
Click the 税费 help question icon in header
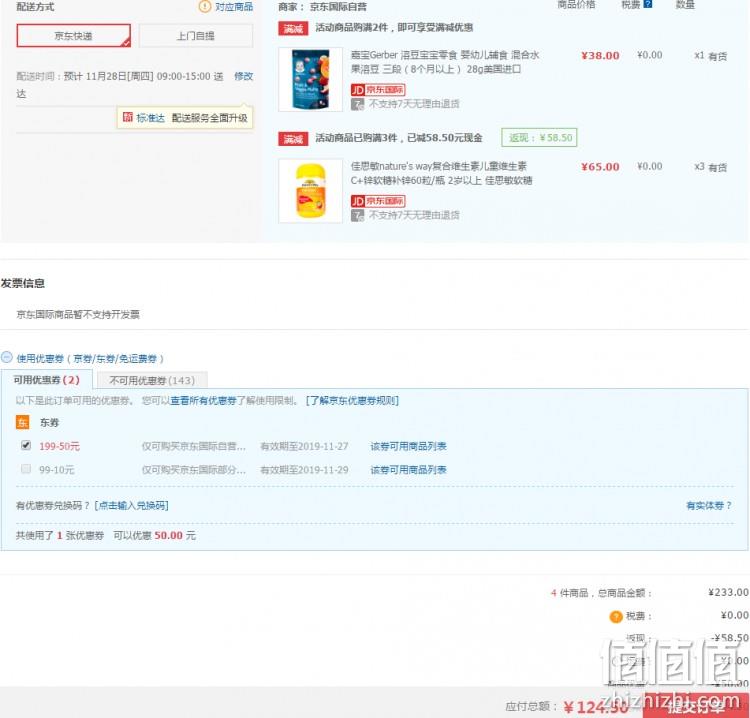coord(648,4)
